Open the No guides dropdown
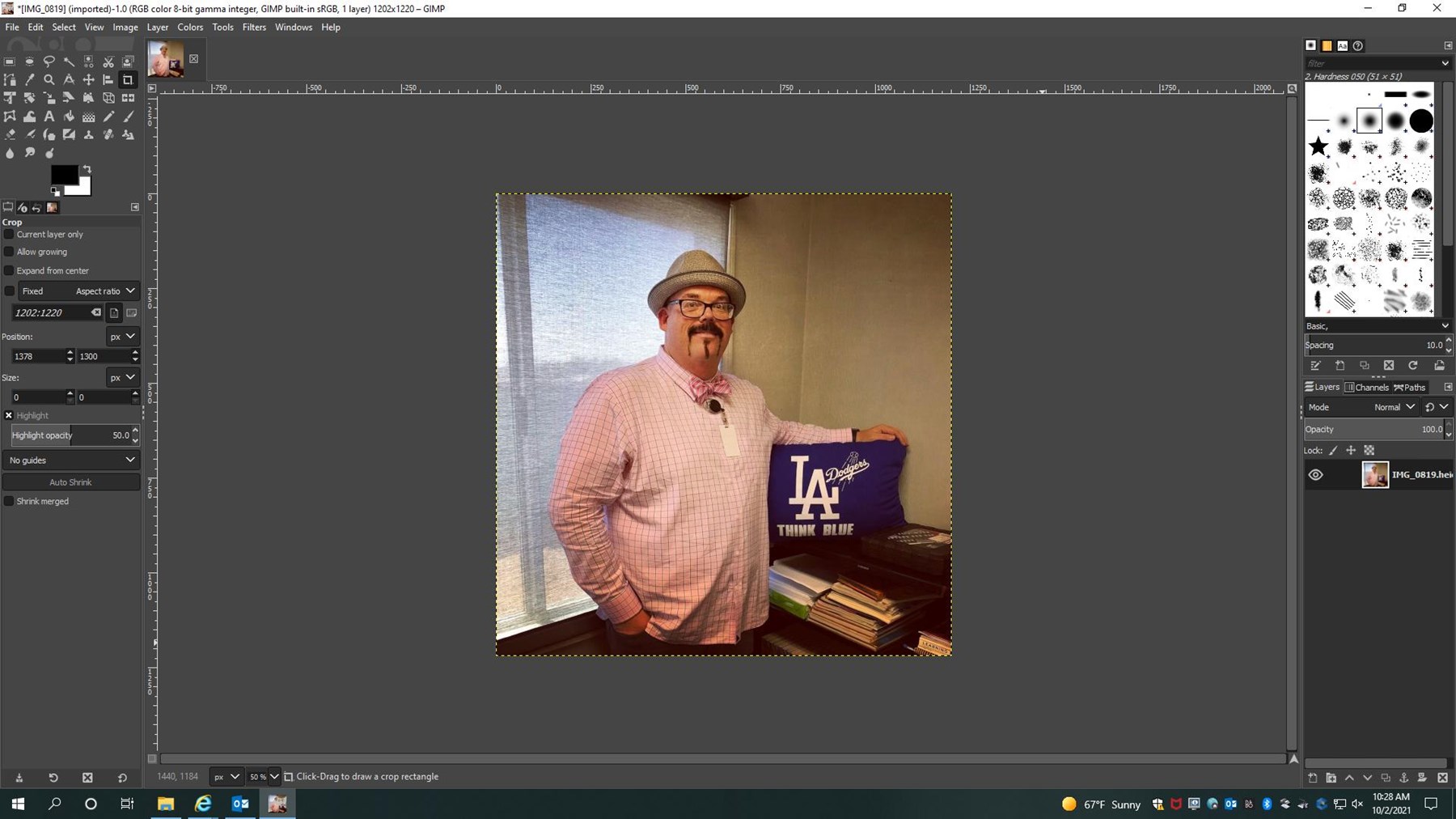This screenshot has width=1456, height=819. [x=71, y=460]
